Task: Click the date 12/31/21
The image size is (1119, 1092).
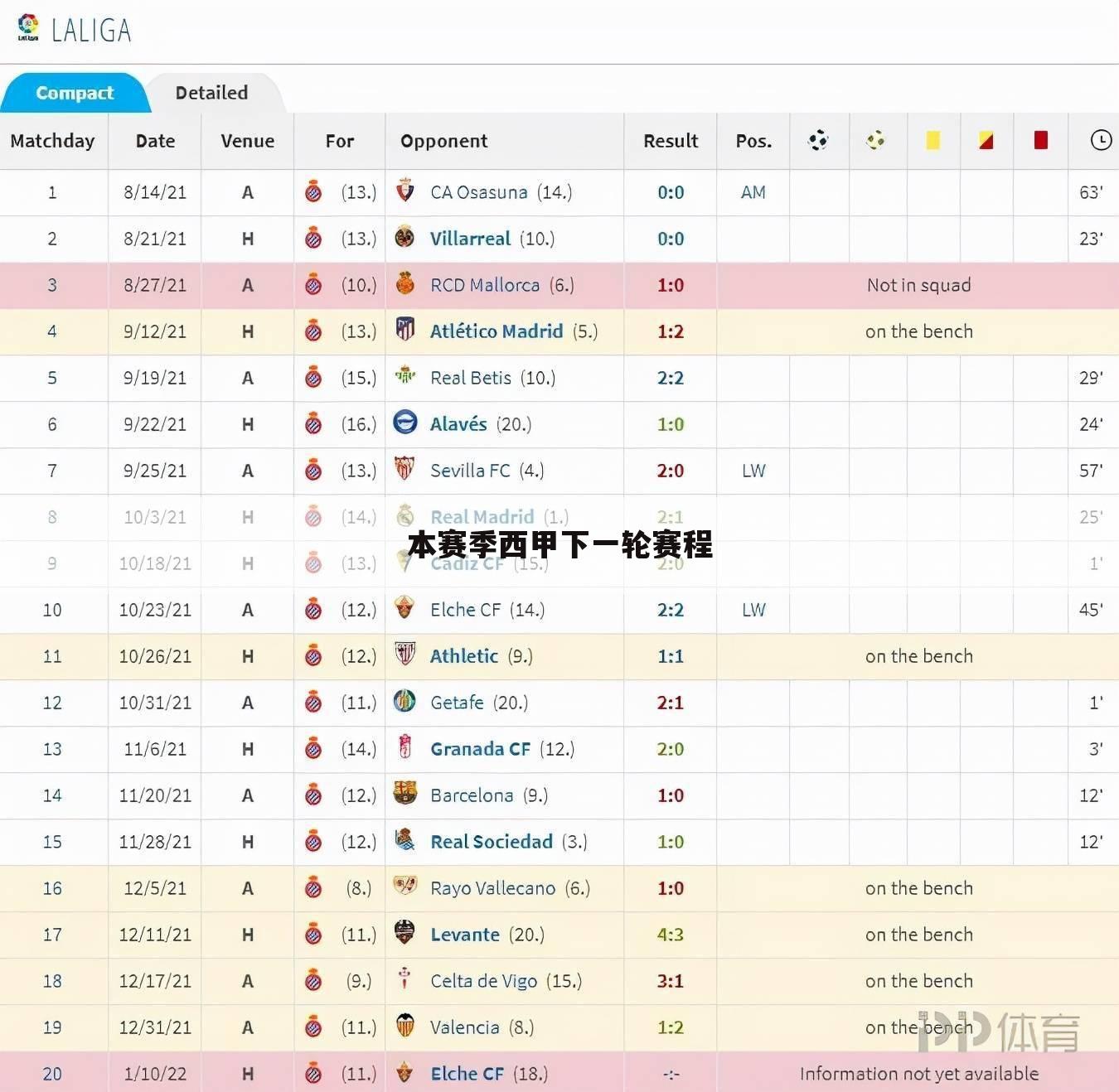Action: [155, 1027]
